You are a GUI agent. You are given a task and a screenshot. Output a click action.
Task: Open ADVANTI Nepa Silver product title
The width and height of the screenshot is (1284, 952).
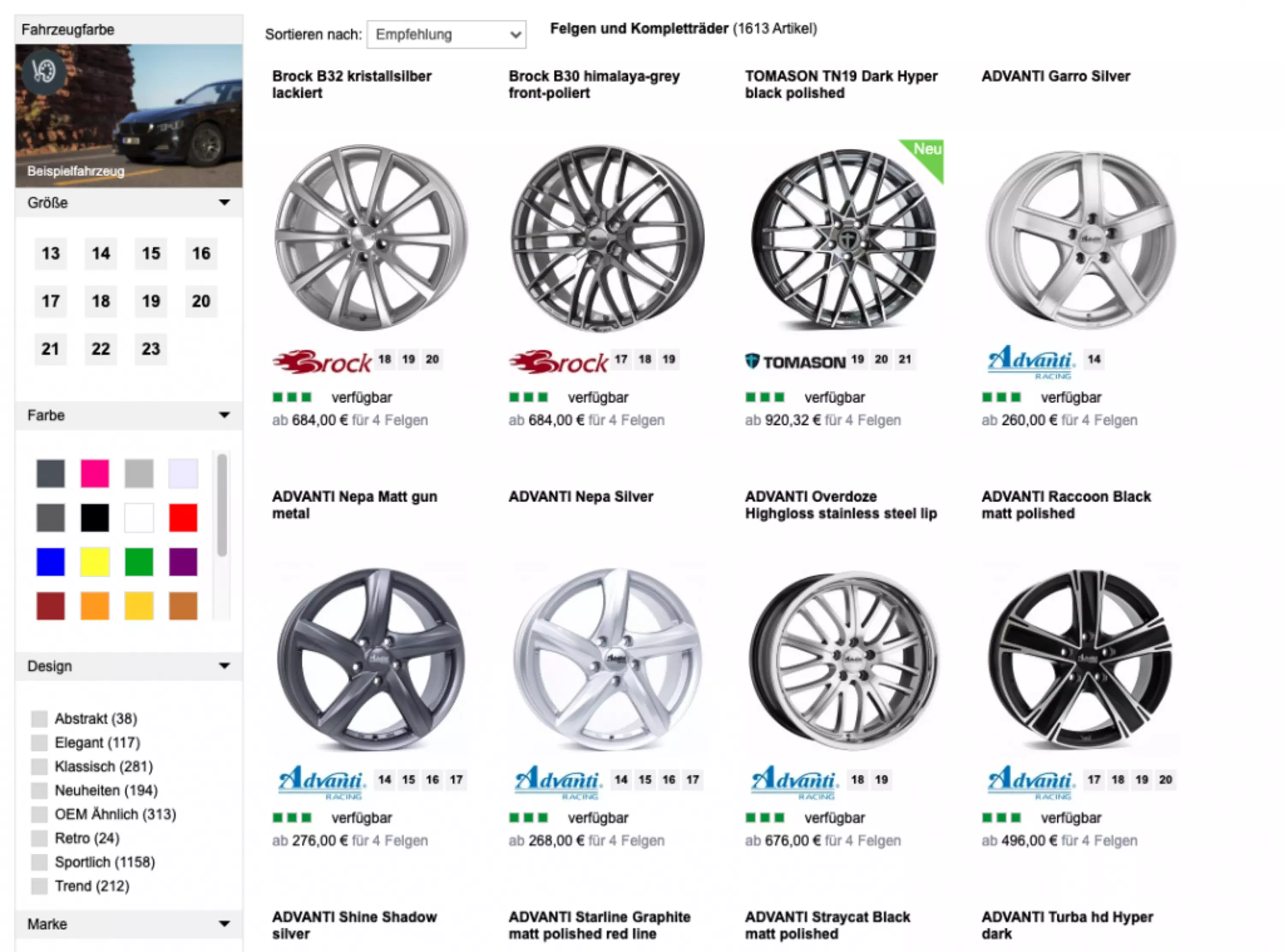581,496
